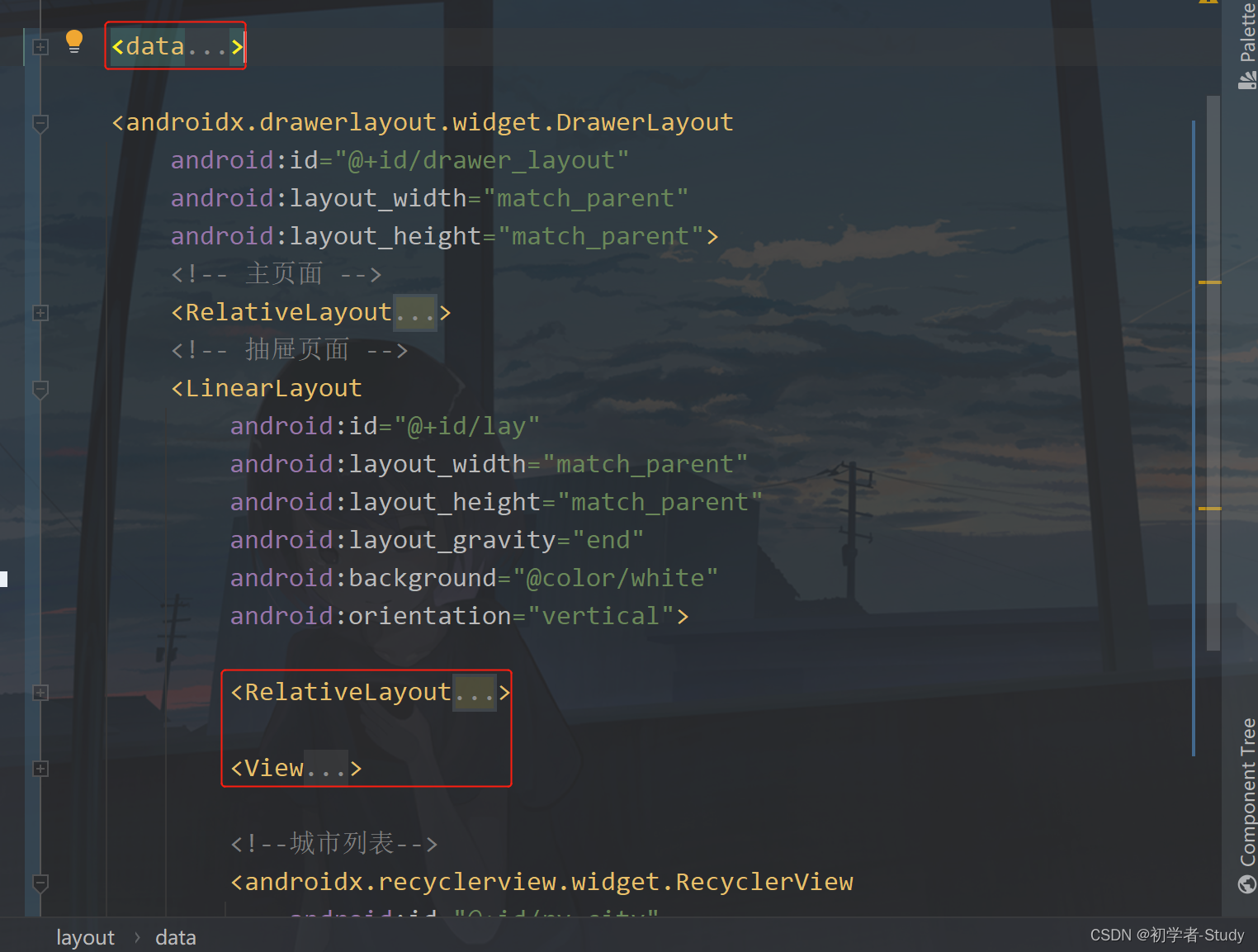Click the folded <data...> tag text
The height and width of the screenshot is (952, 1258).
pyautogui.click(x=177, y=47)
